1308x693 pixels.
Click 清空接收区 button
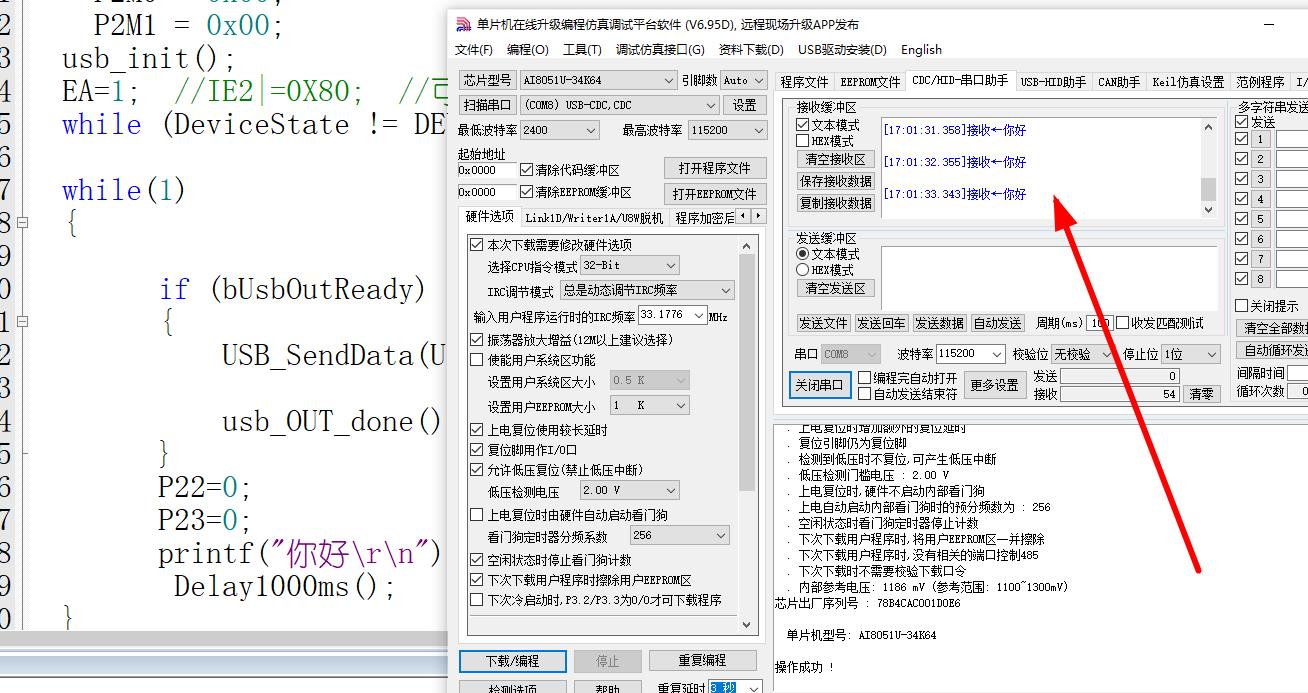tap(836, 159)
